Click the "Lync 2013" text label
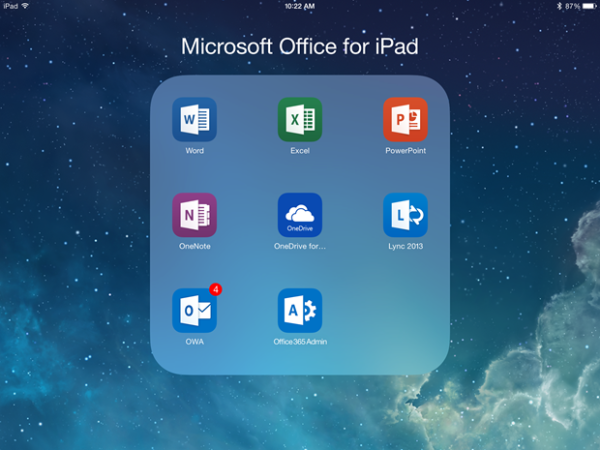600x450 pixels. click(405, 246)
